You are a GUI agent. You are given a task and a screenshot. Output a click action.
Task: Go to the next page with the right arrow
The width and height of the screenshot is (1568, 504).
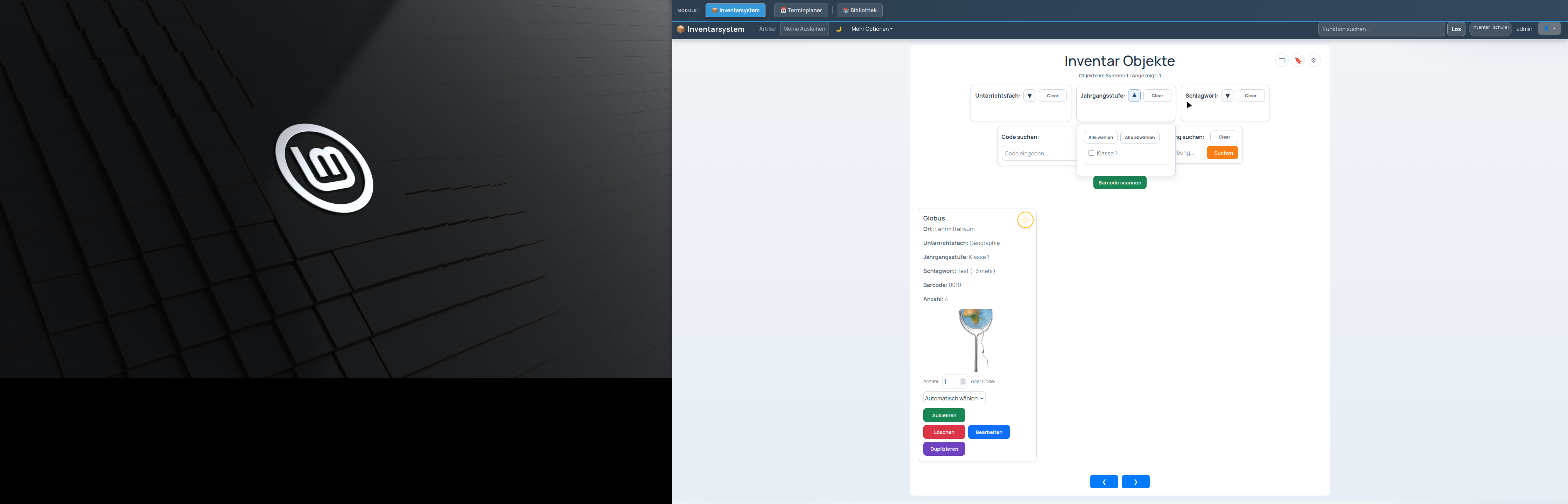1136,482
